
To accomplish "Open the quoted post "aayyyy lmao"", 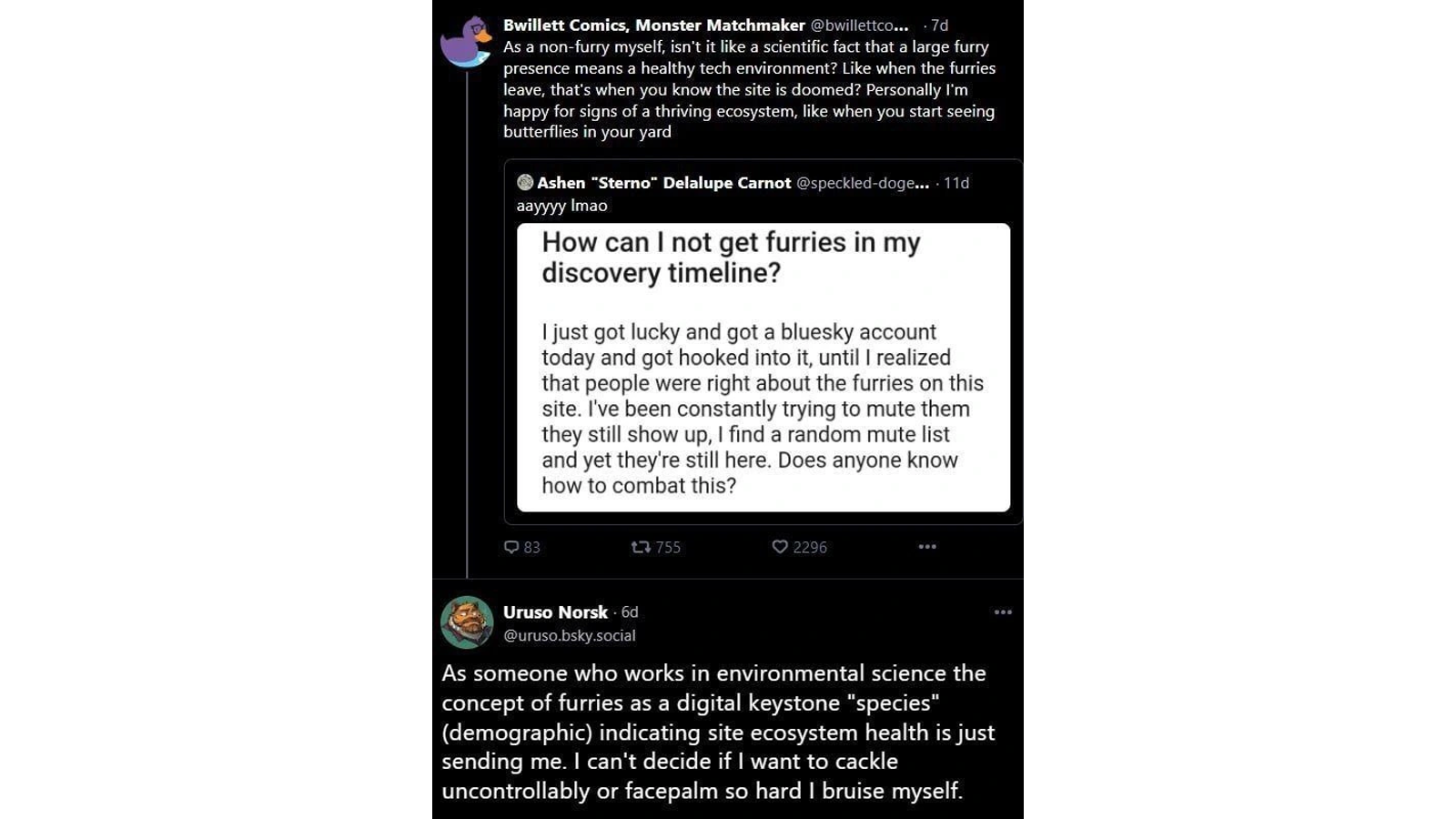I will click(x=561, y=206).
